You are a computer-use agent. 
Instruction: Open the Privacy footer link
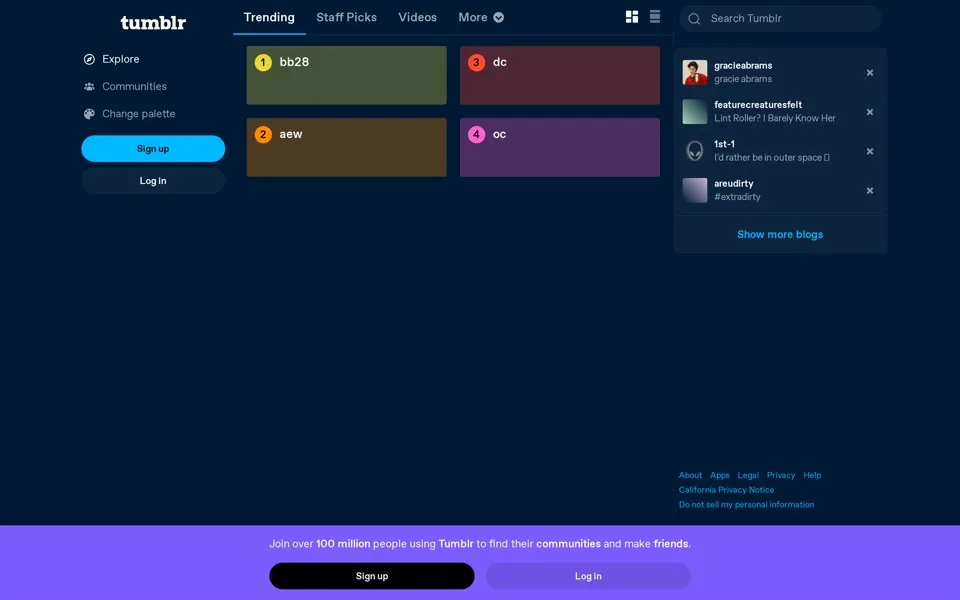781,475
